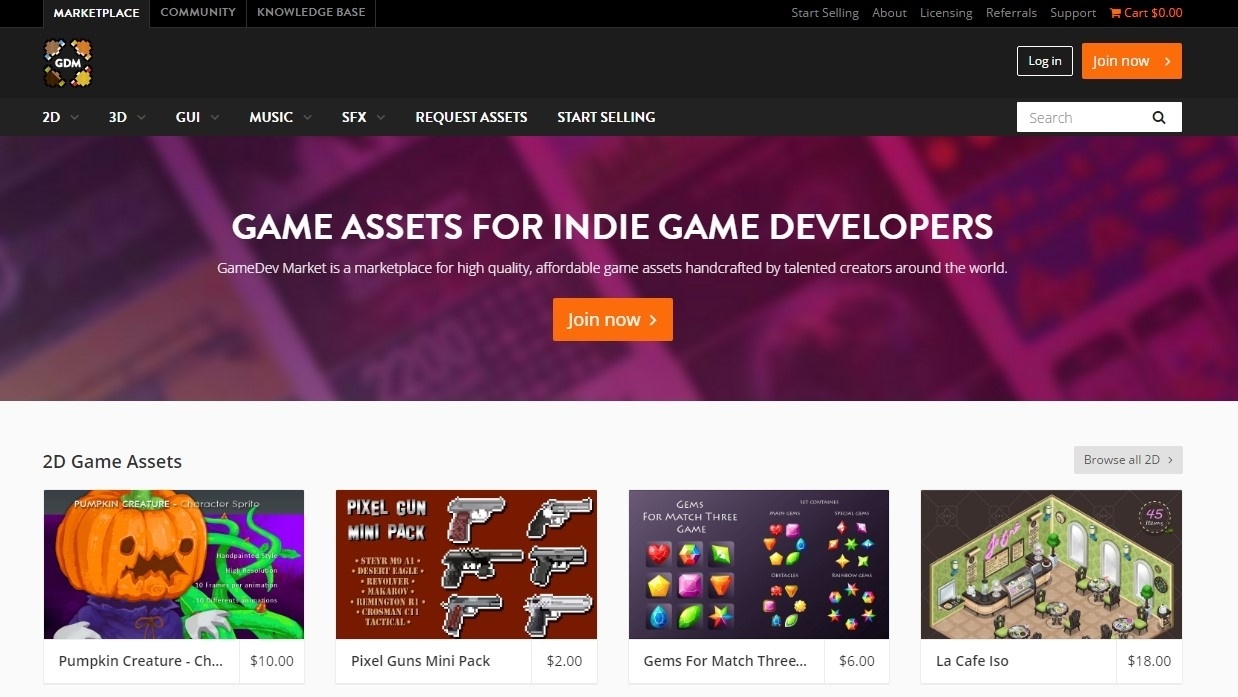Expand the 3D category dropdown
This screenshot has height=697, width=1238.
[127, 117]
